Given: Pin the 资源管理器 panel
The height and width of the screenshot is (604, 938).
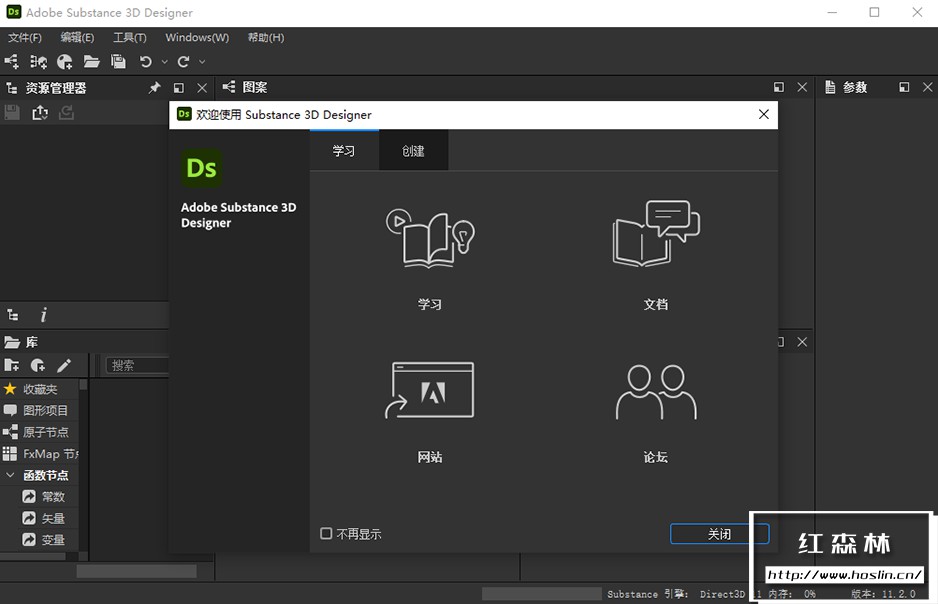Looking at the screenshot, I should coord(155,88).
